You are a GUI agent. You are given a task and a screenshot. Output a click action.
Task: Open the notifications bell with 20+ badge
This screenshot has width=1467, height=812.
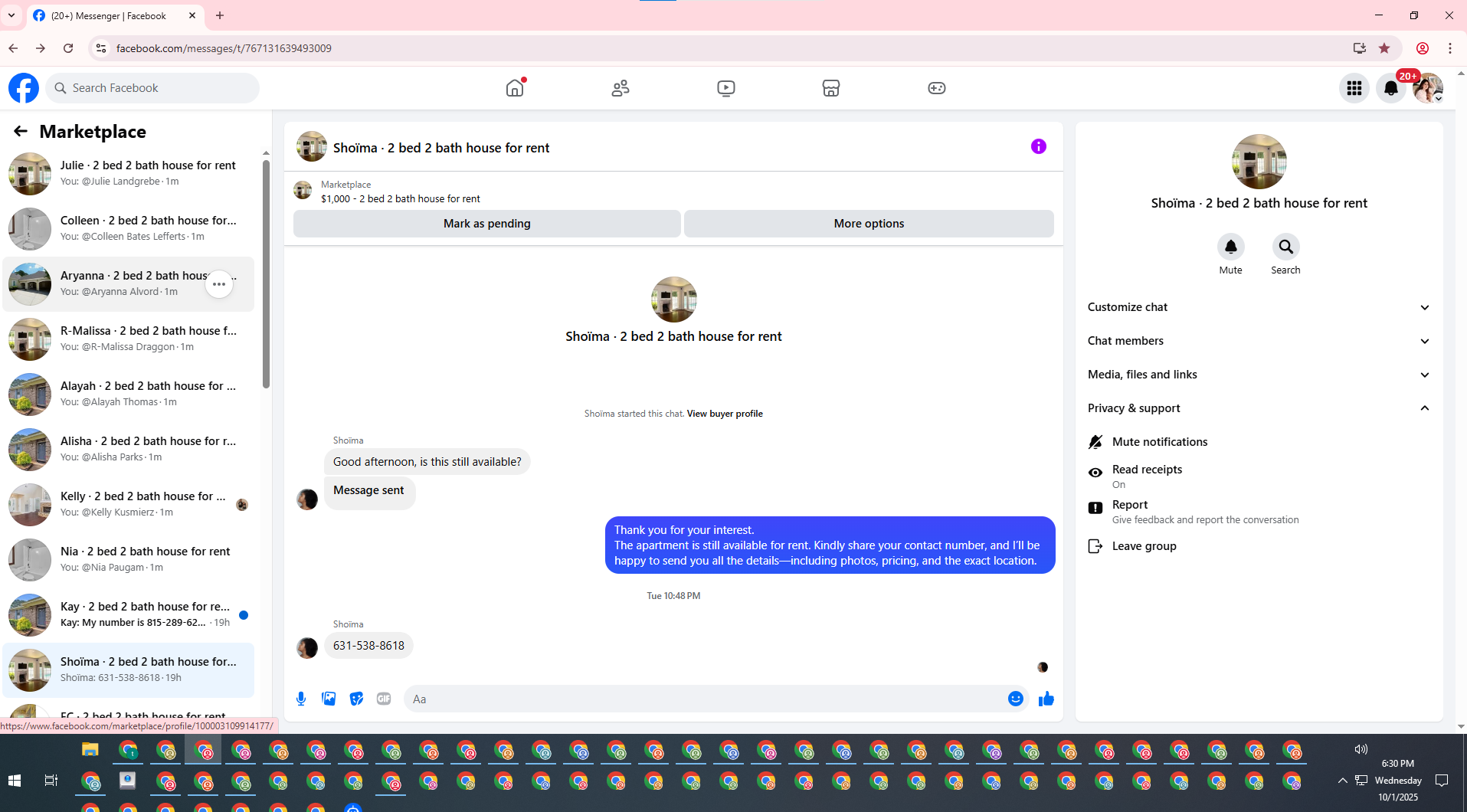click(1391, 88)
